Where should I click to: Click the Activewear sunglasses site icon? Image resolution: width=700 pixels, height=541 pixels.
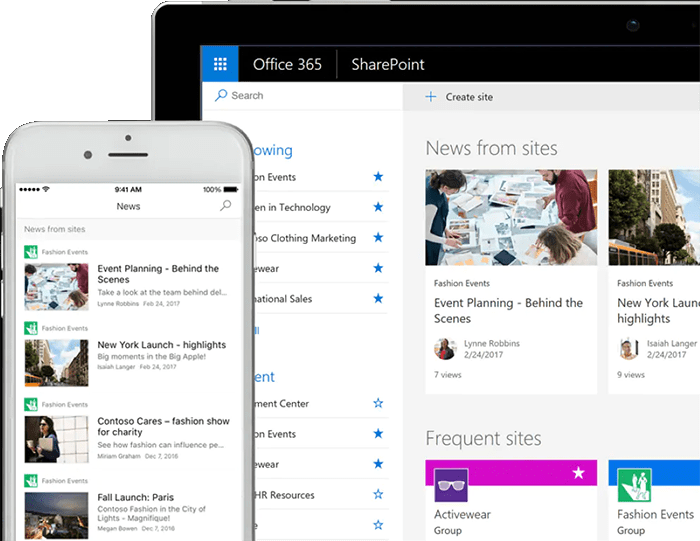point(451,485)
